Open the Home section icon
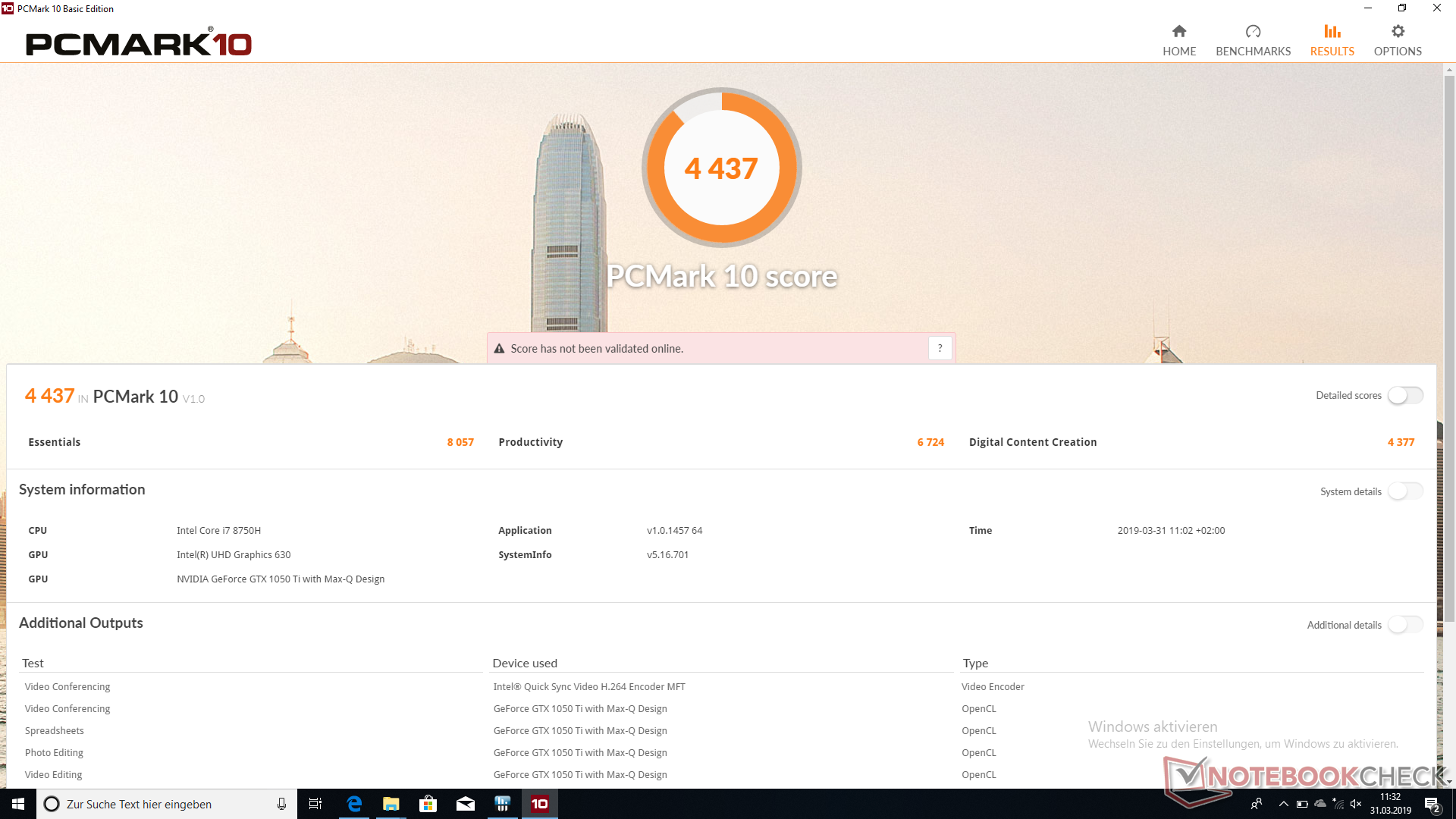The height and width of the screenshot is (819, 1456). coord(1178,32)
